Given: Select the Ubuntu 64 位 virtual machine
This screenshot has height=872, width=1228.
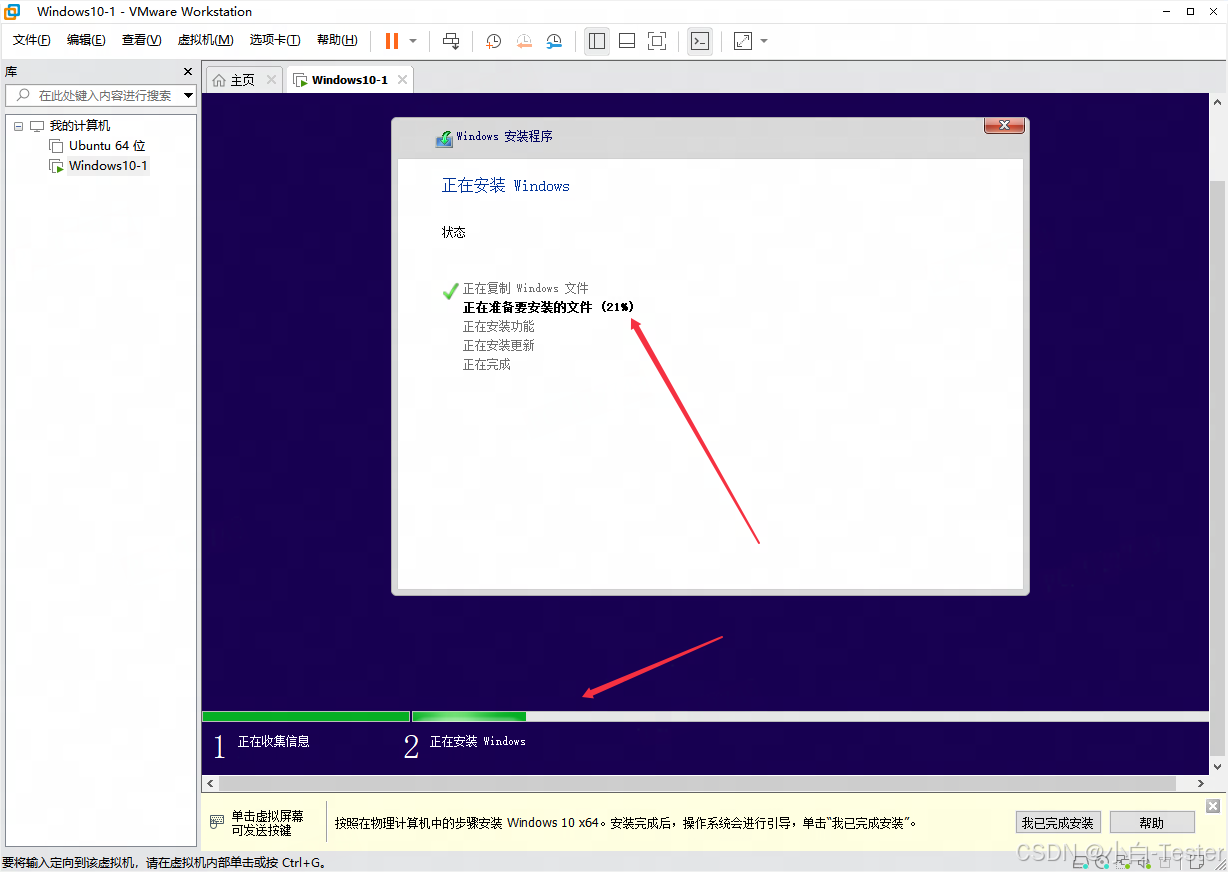Looking at the screenshot, I should tap(107, 146).
